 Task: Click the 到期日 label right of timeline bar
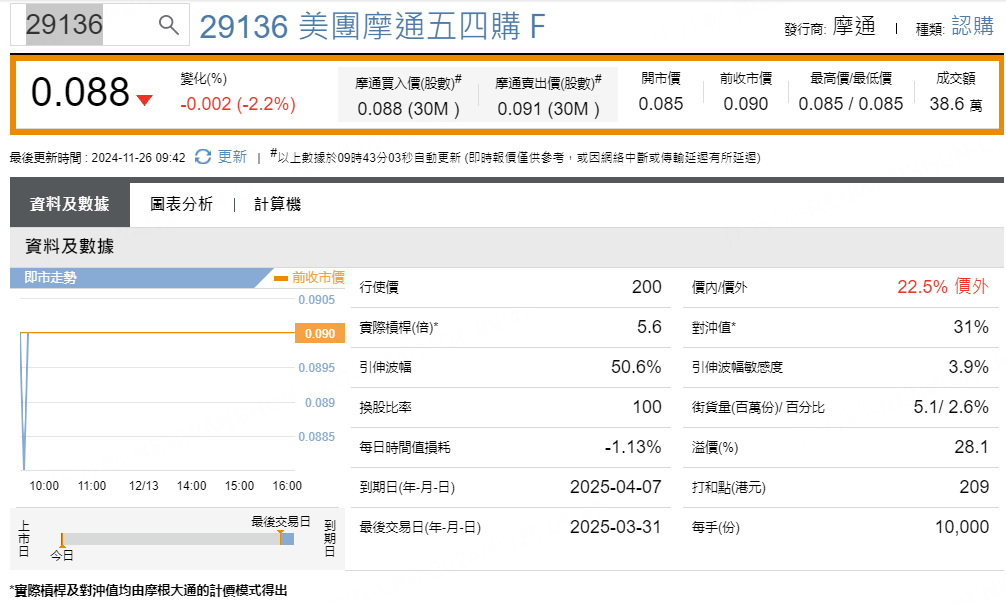330,539
